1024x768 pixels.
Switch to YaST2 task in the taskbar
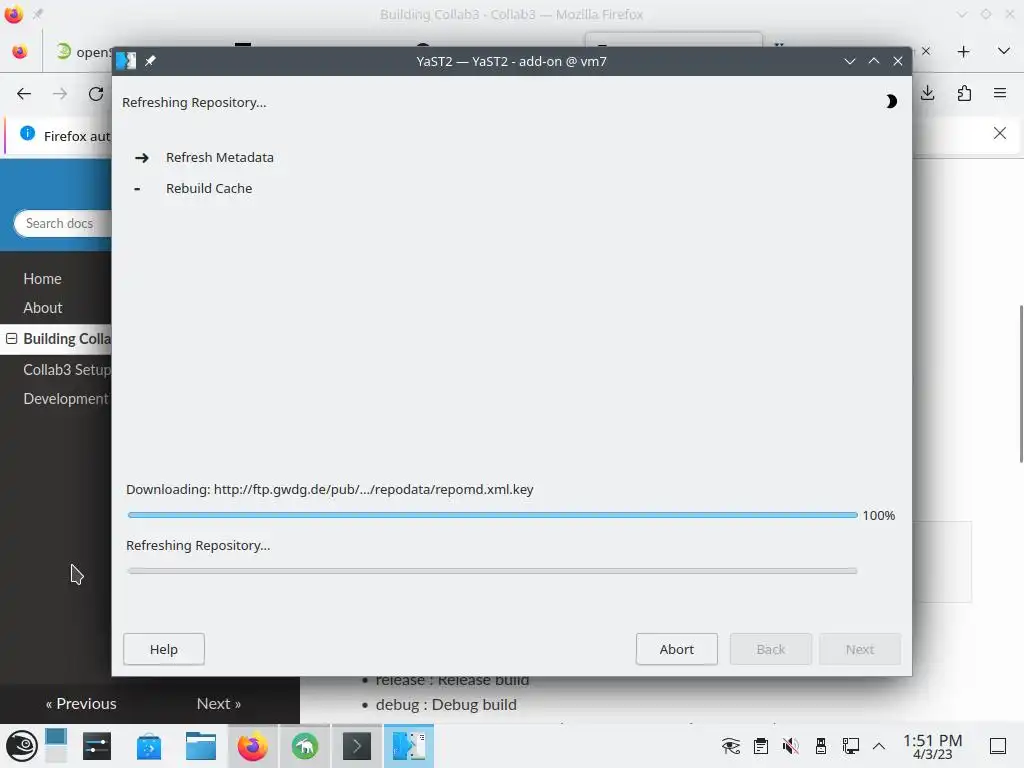[409, 746]
